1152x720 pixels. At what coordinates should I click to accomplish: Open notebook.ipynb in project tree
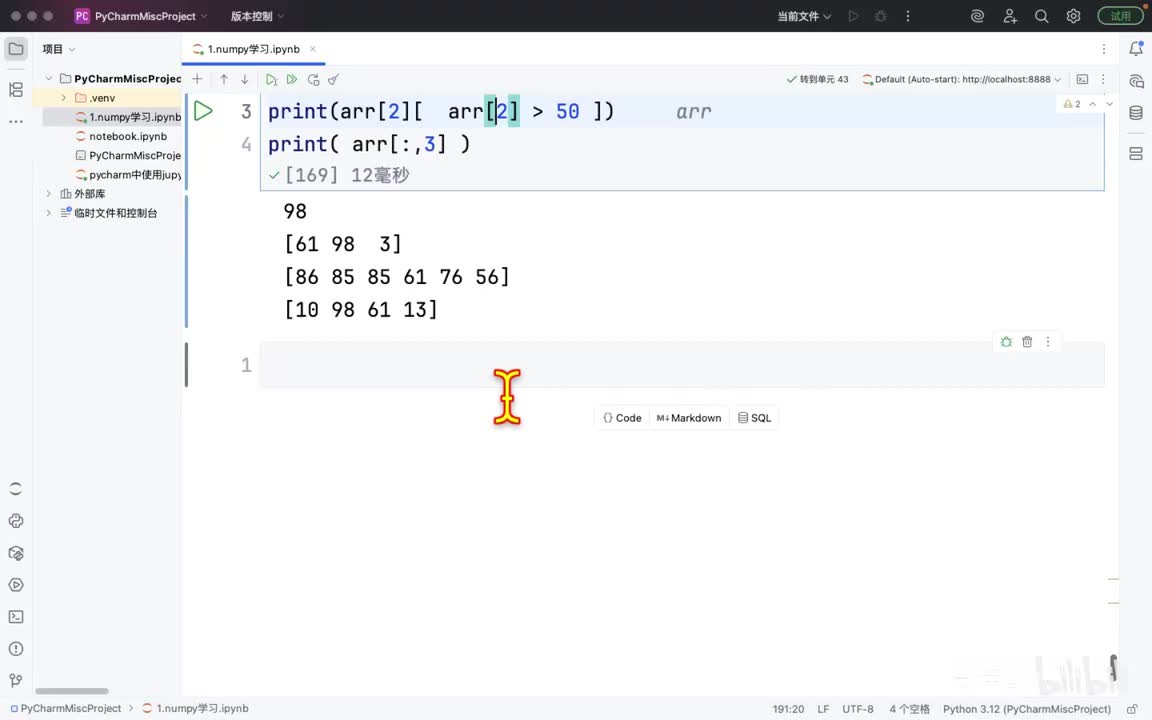pyautogui.click(x=128, y=136)
